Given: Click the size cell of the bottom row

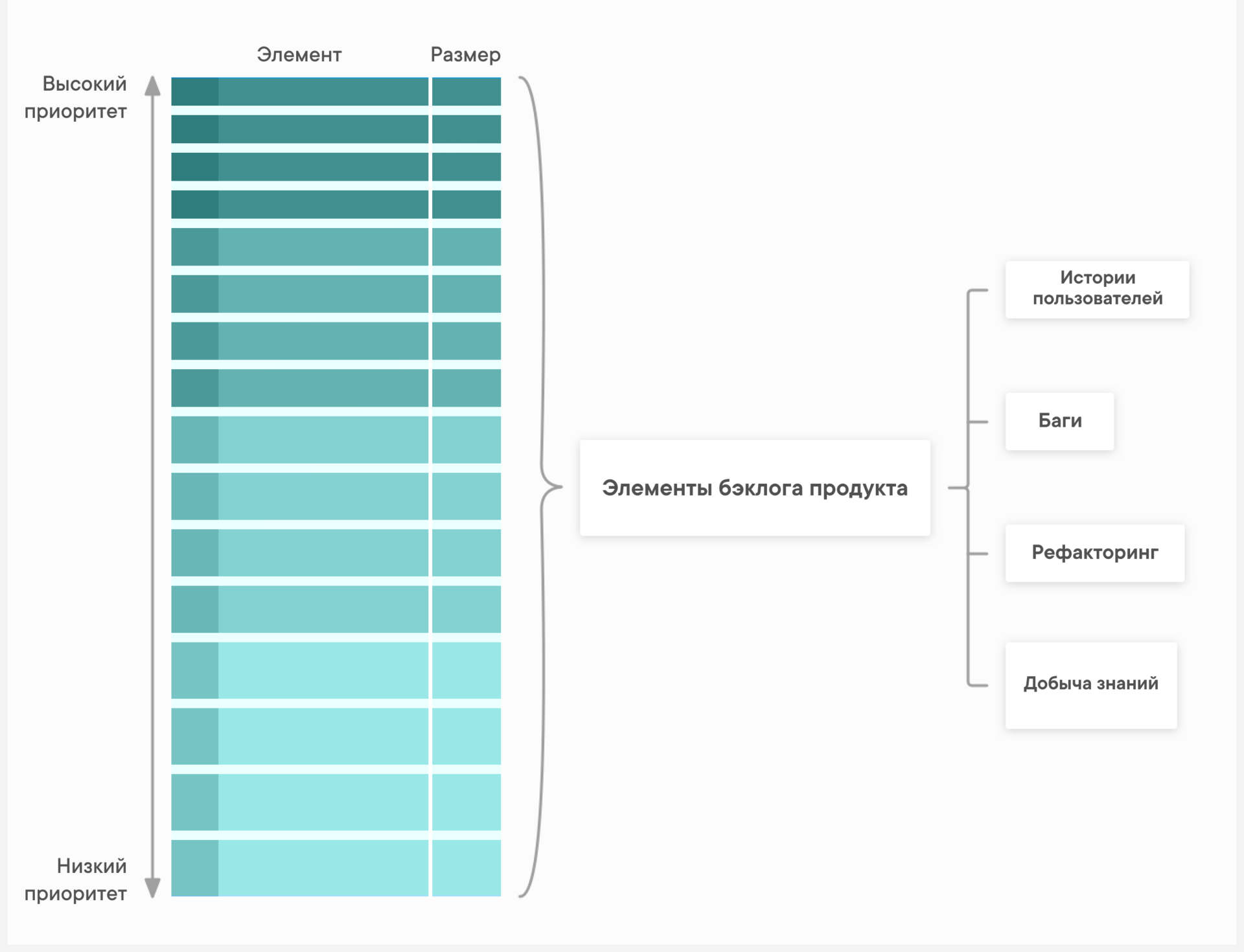Looking at the screenshot, I should coord(466,868).
